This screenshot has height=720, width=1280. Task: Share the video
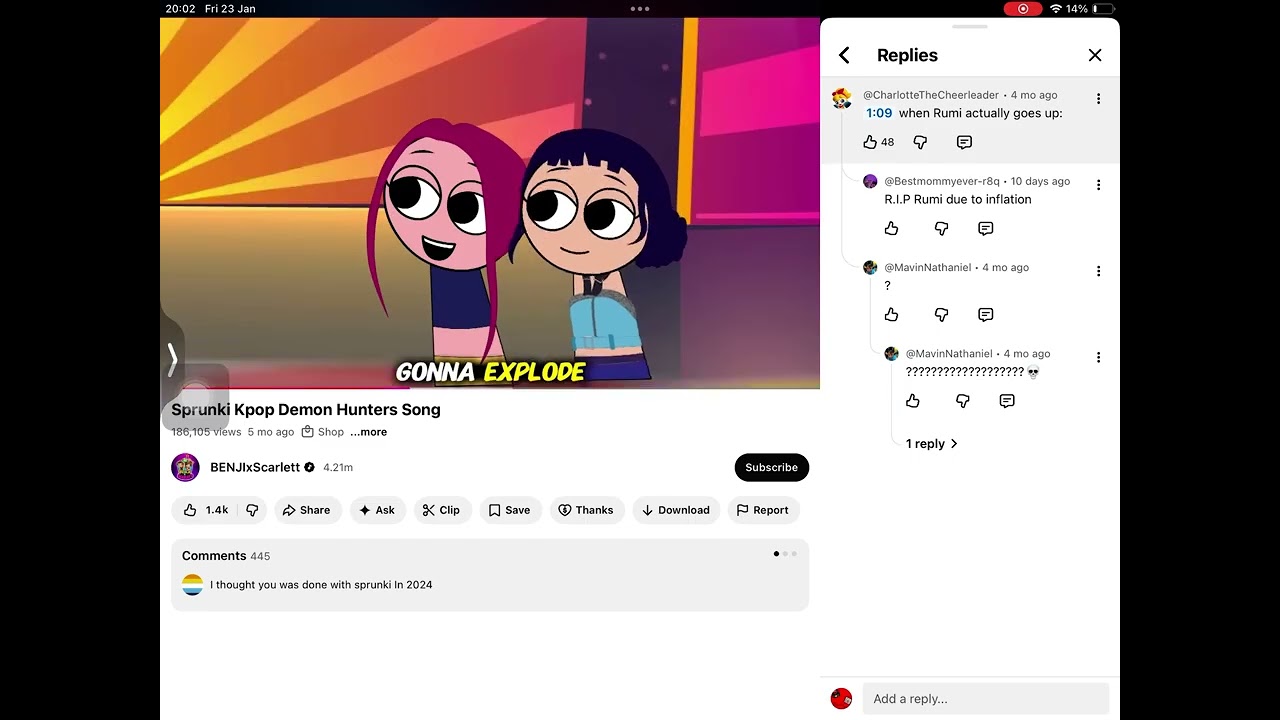tap(306, 510)
